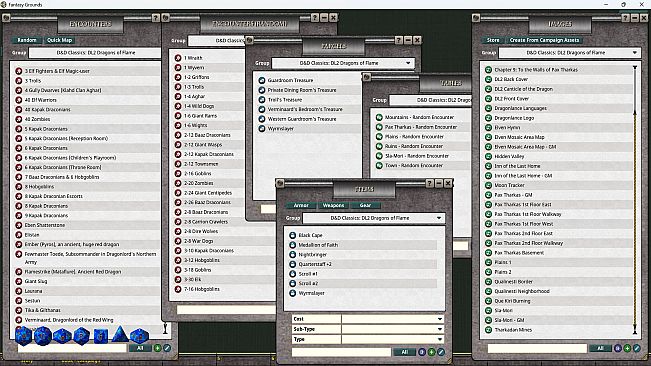Viewport: 651px width, 366px height.
Task: Click Create From Campaign Assets button
Action: 544,40
